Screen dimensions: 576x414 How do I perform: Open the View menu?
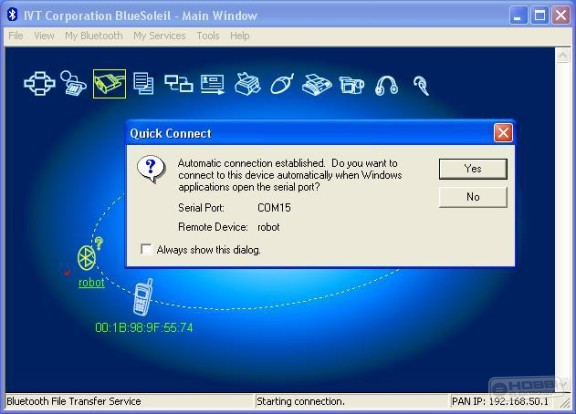pos(44,36)
